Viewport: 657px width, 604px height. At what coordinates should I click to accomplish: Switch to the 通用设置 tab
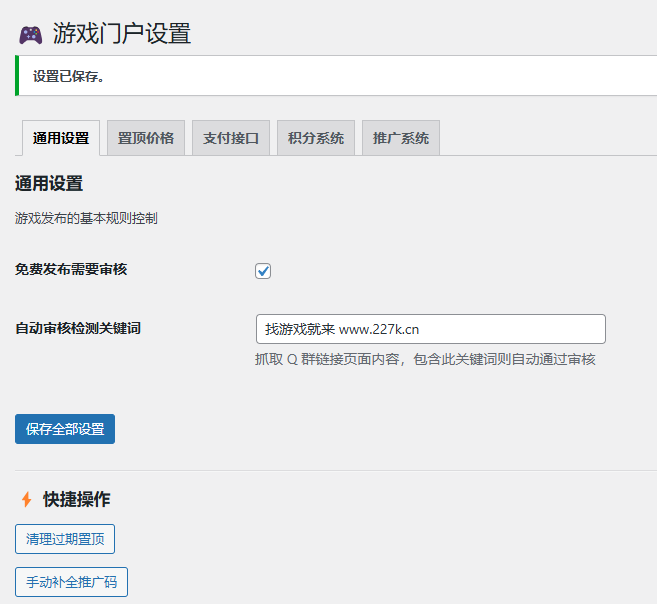click(x=61, y=138)
